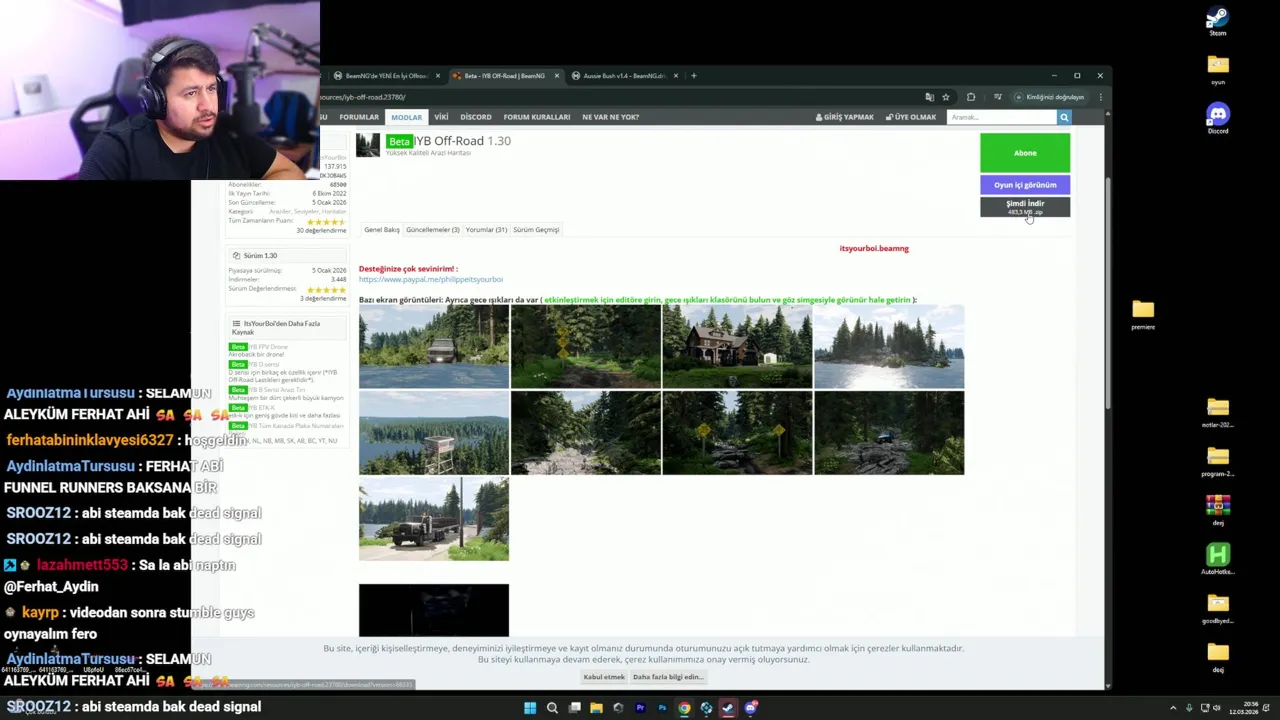Select the Güncellemeler (3) tab
Viewport: 1280px width, 720px height.
click(x=433, y=230)
